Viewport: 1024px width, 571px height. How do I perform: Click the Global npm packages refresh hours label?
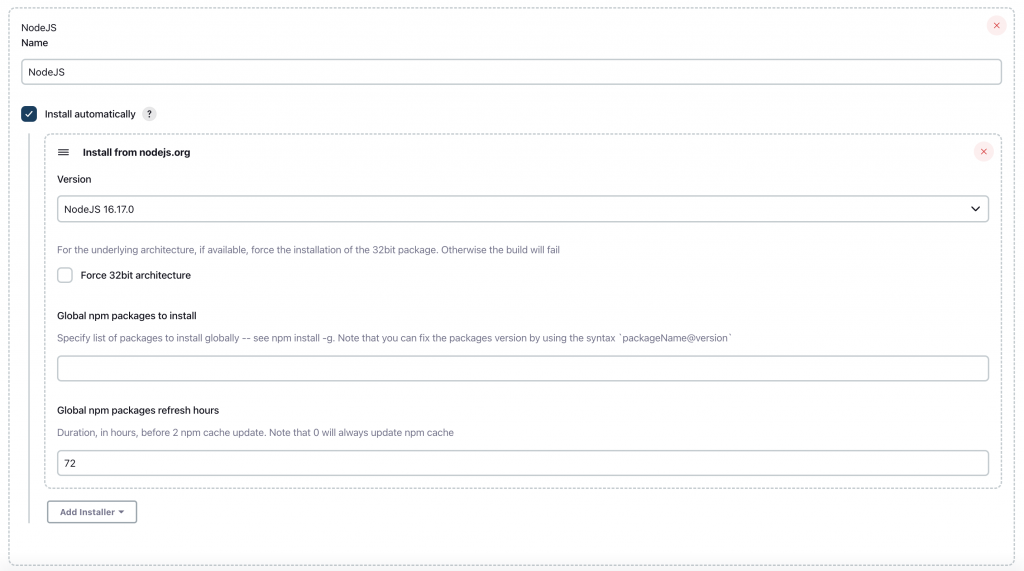(138, 410)
